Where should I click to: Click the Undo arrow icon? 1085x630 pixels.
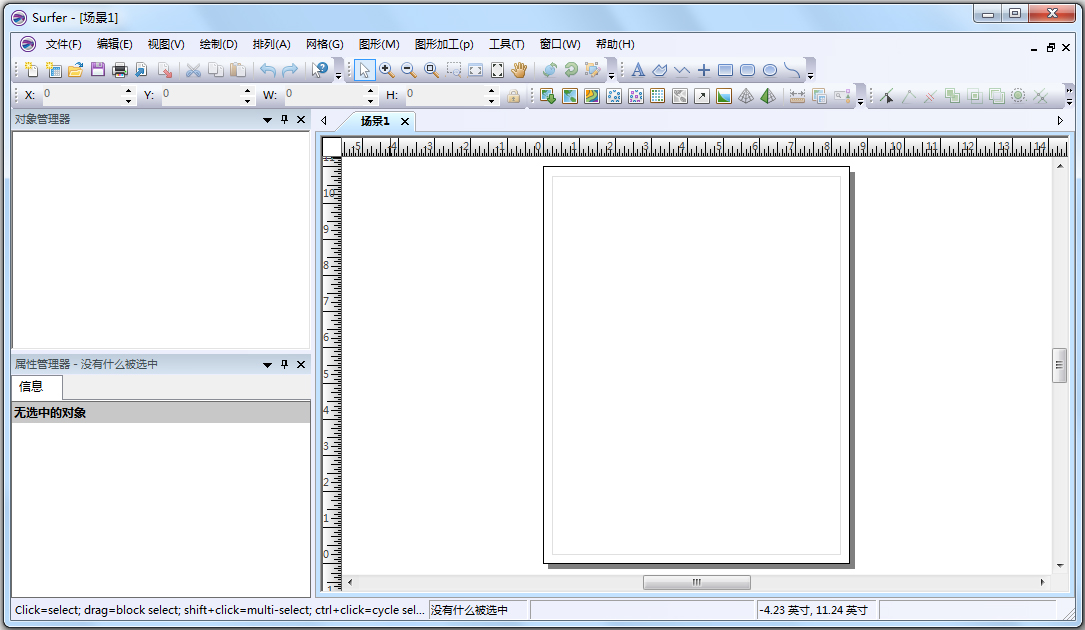point(268,69)
